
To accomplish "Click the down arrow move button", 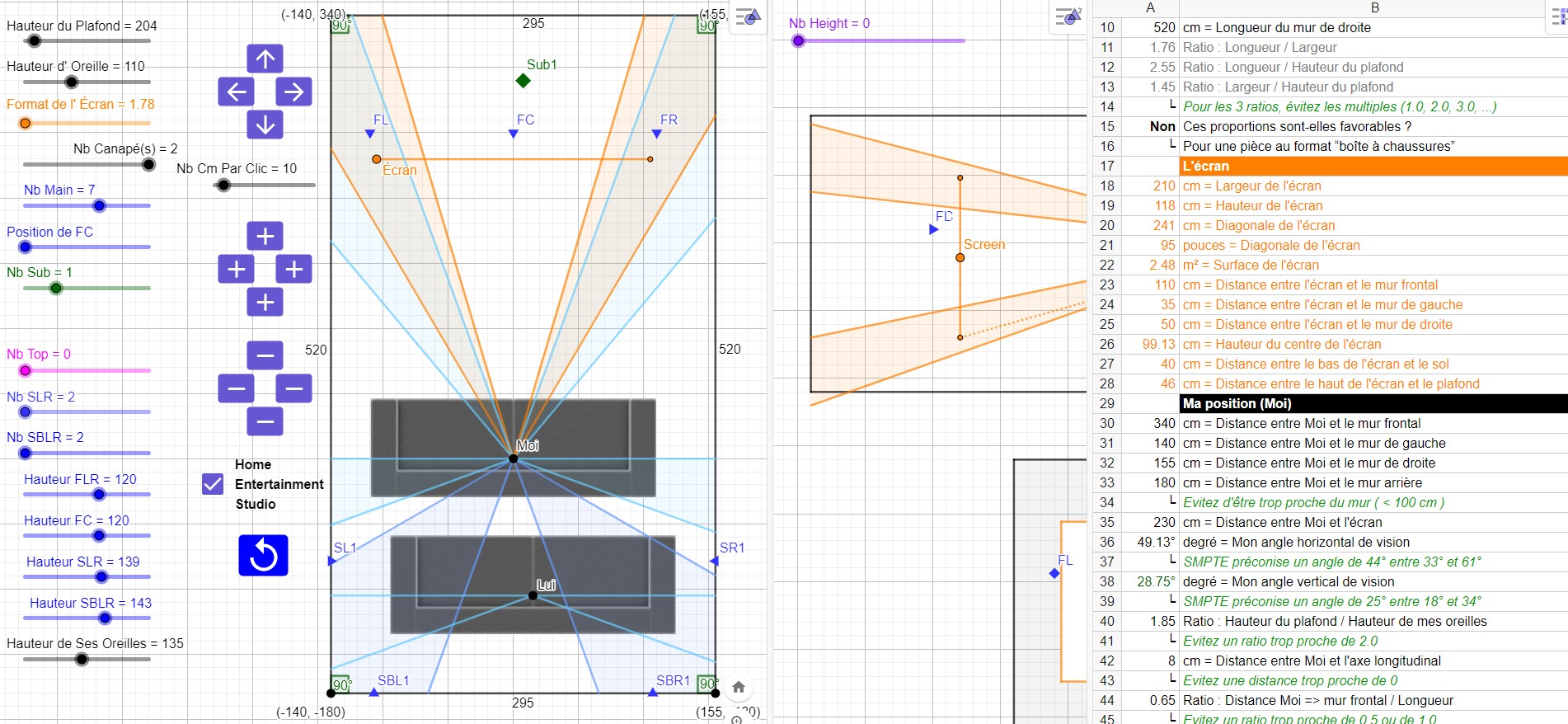I will (x=265, y=125).
